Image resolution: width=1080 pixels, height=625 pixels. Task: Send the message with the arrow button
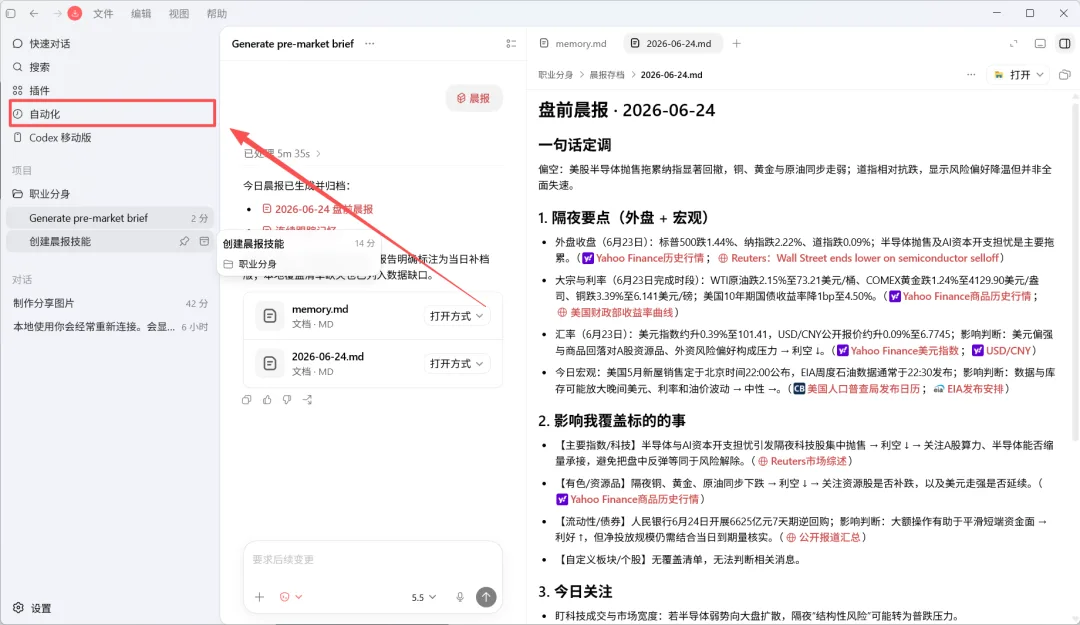coord(486,597)
